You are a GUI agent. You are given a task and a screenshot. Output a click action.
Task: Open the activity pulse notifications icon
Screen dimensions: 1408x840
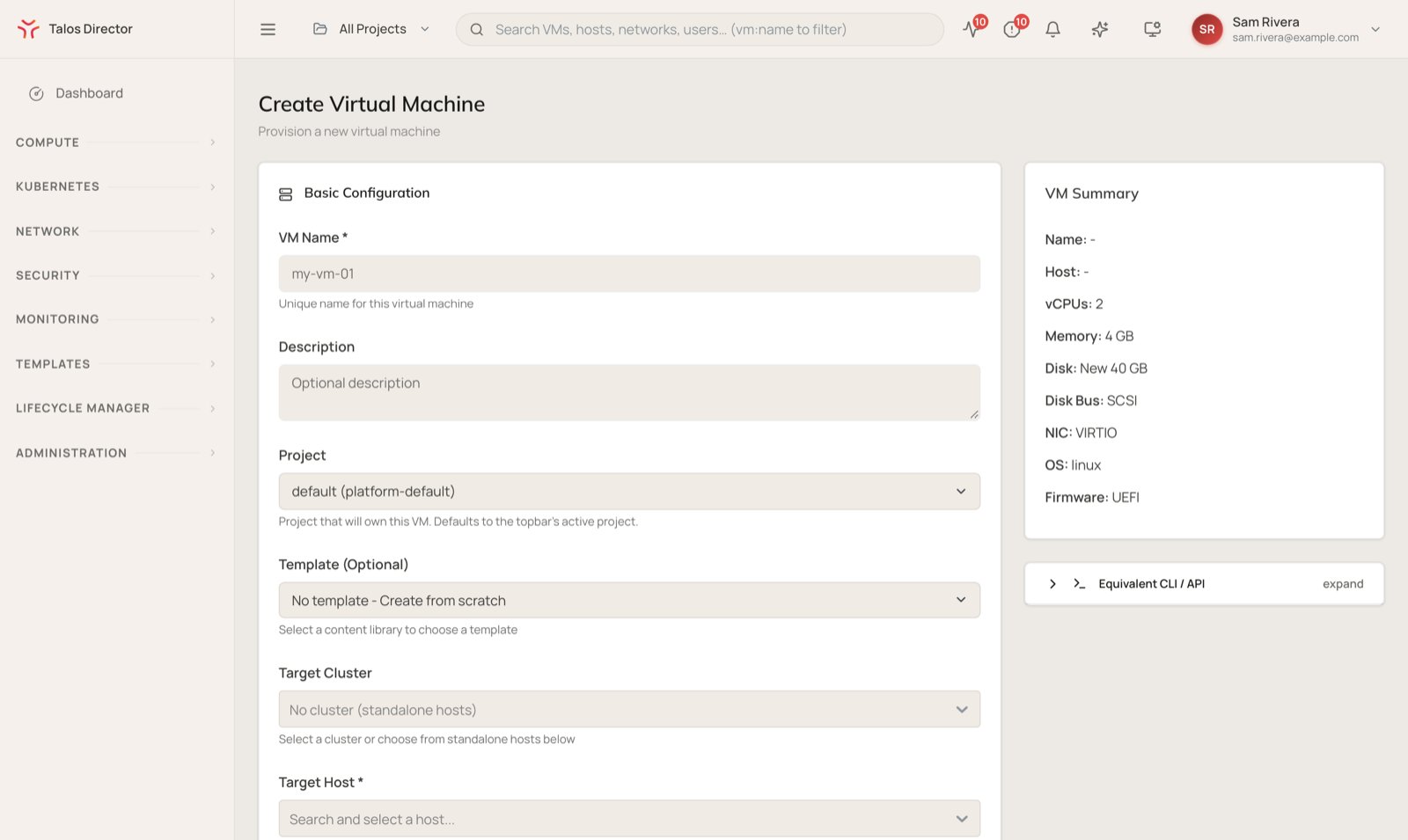(972, 29)
